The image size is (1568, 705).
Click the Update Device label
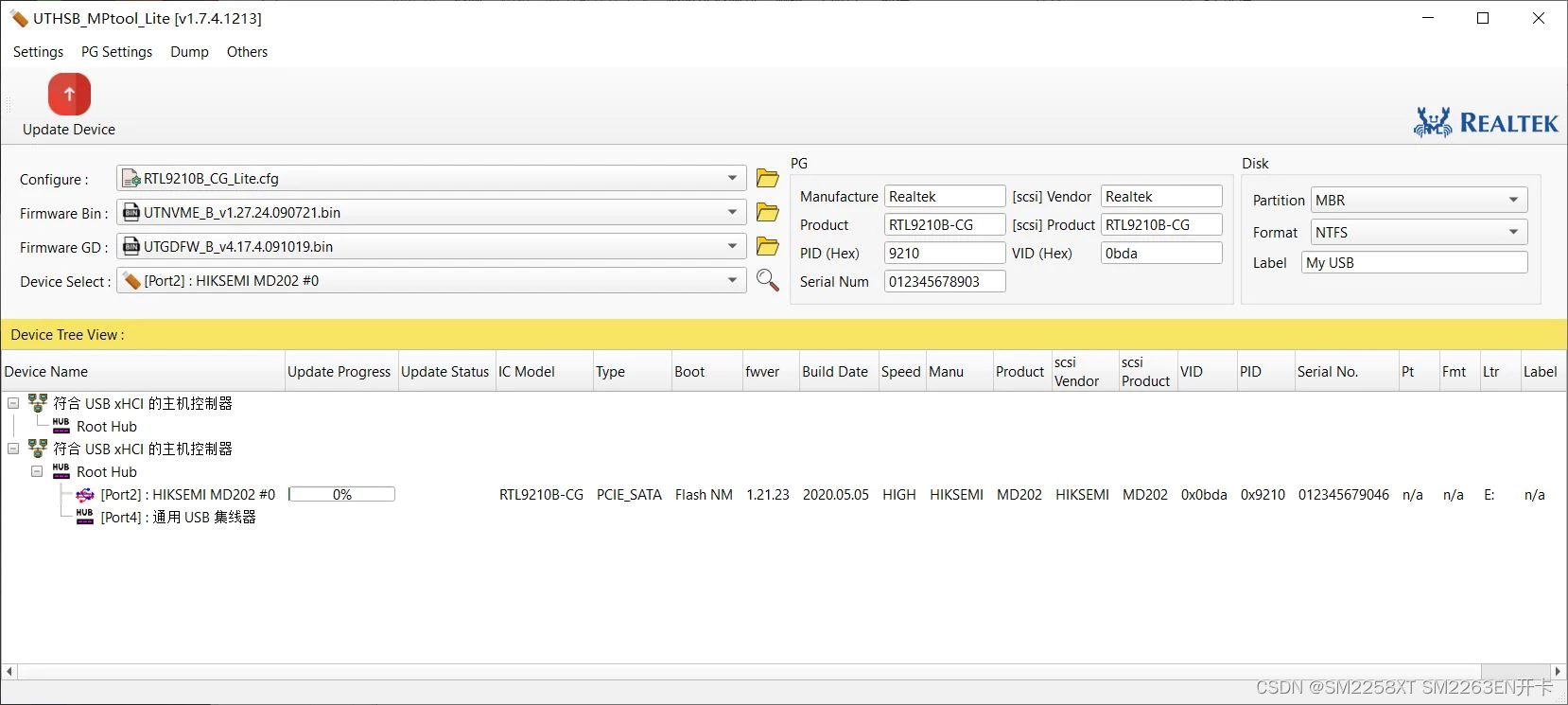(x=69, y=130)
